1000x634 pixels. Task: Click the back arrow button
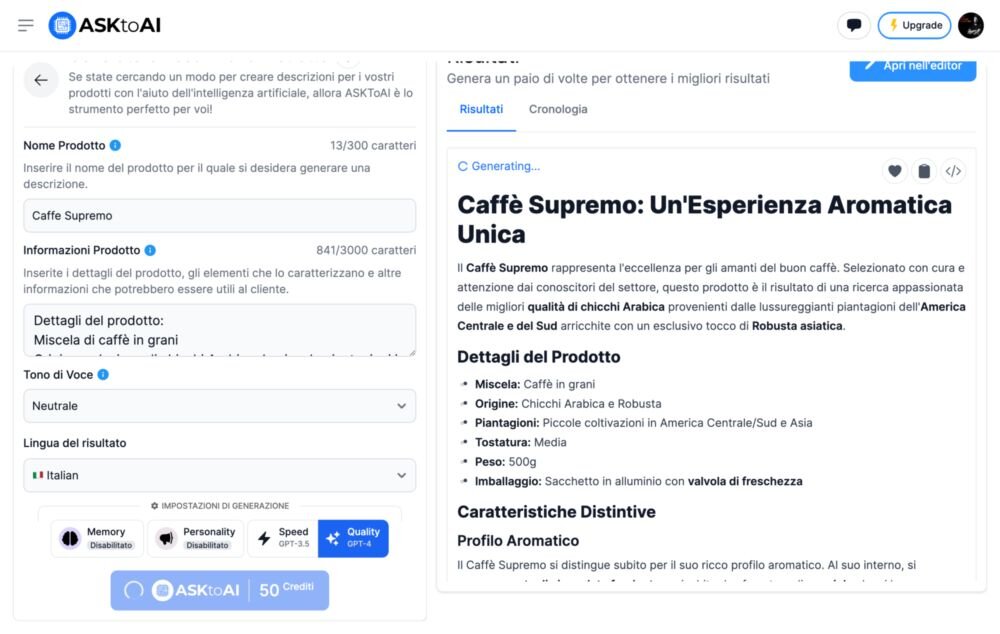tap(41, 80)
